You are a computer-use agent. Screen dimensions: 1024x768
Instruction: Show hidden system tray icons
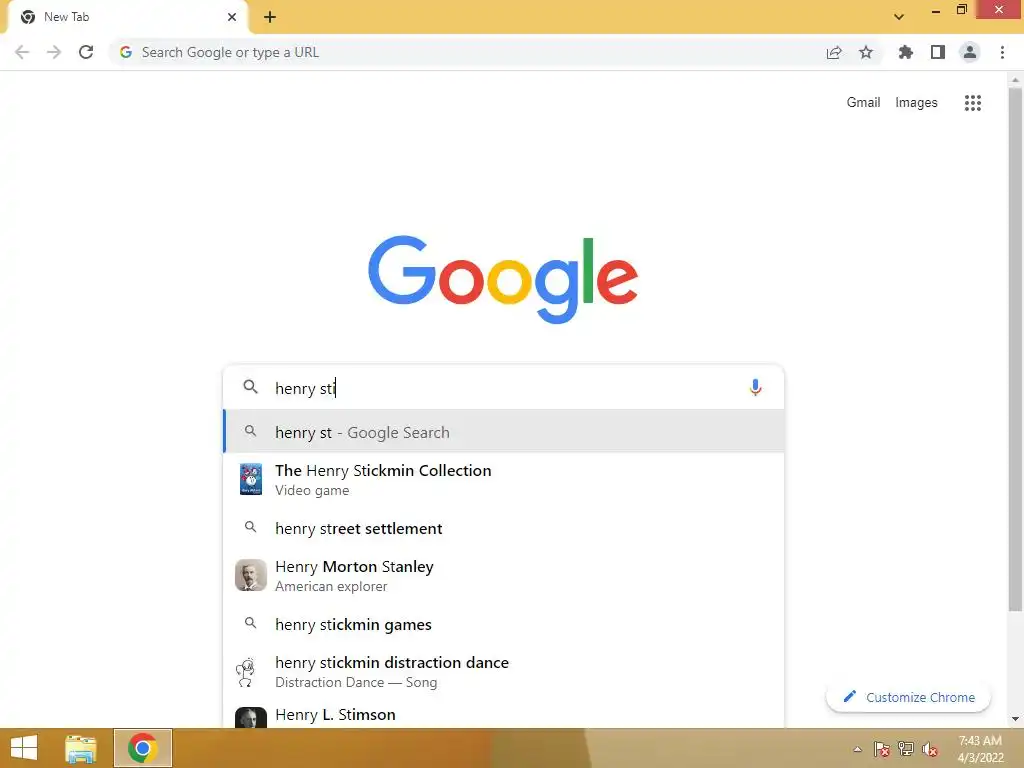pos(857,749)
